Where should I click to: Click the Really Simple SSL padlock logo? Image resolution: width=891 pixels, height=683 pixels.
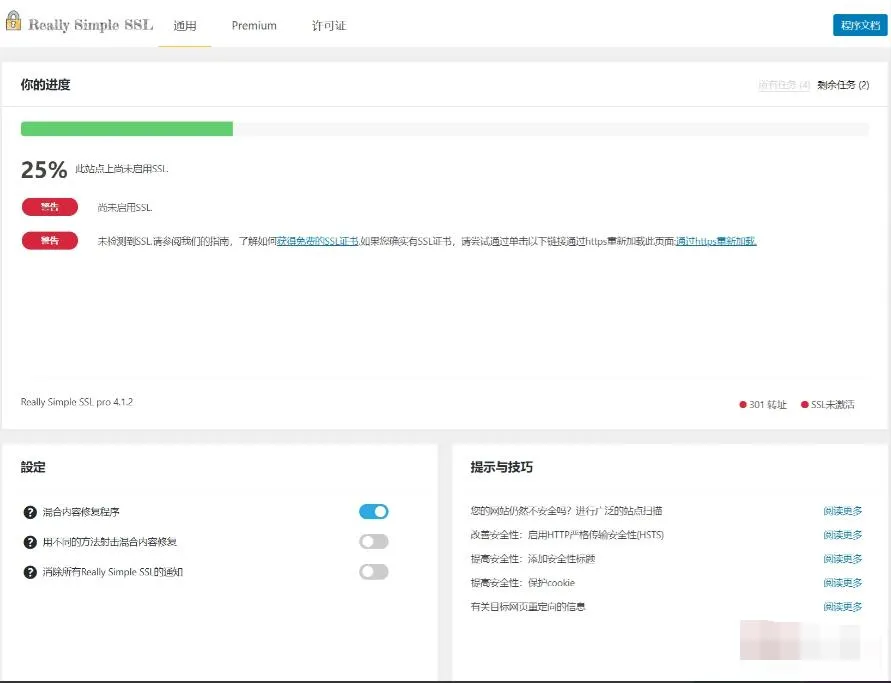(13, 21)
